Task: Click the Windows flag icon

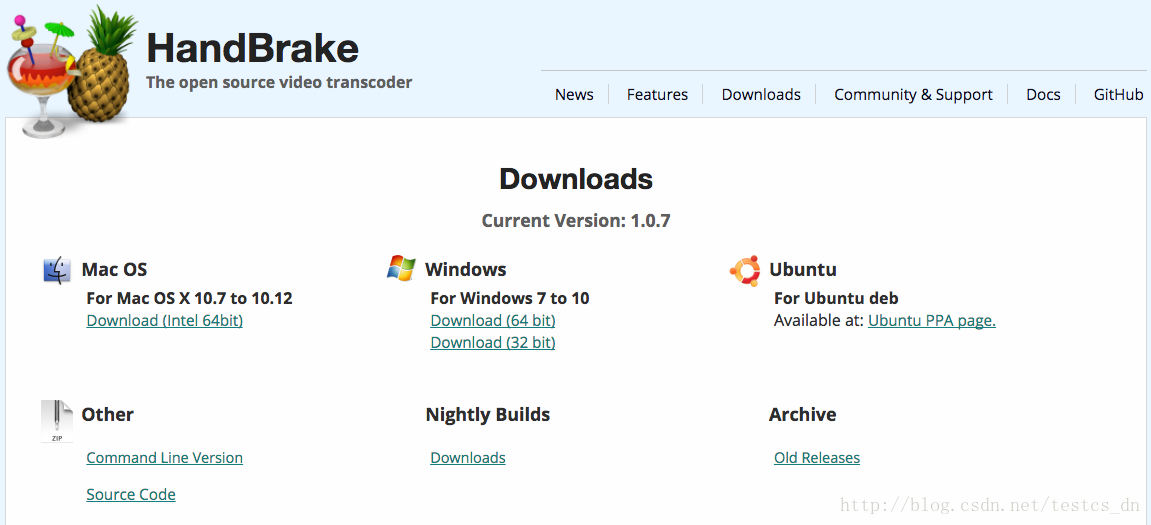Action: (x=401, y=268)
